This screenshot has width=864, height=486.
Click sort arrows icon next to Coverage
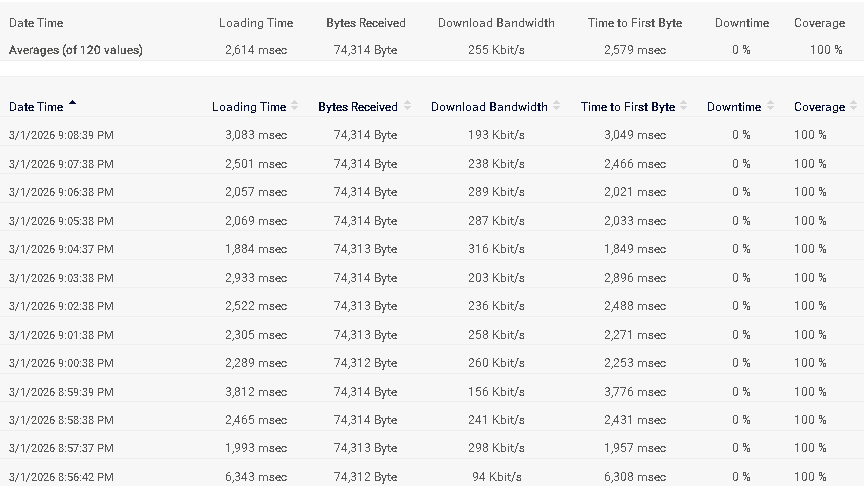pos(854,107)
